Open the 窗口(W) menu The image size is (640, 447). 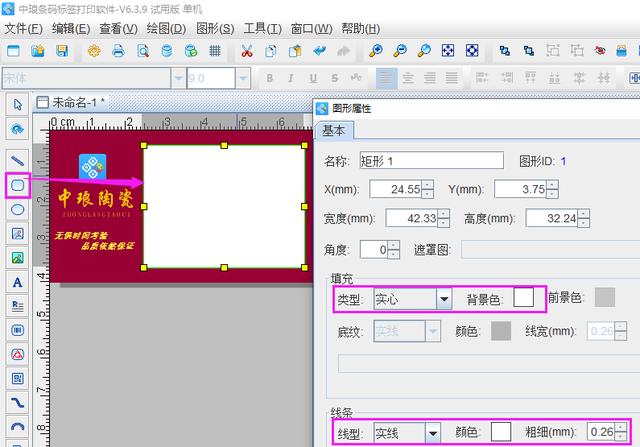311,29
